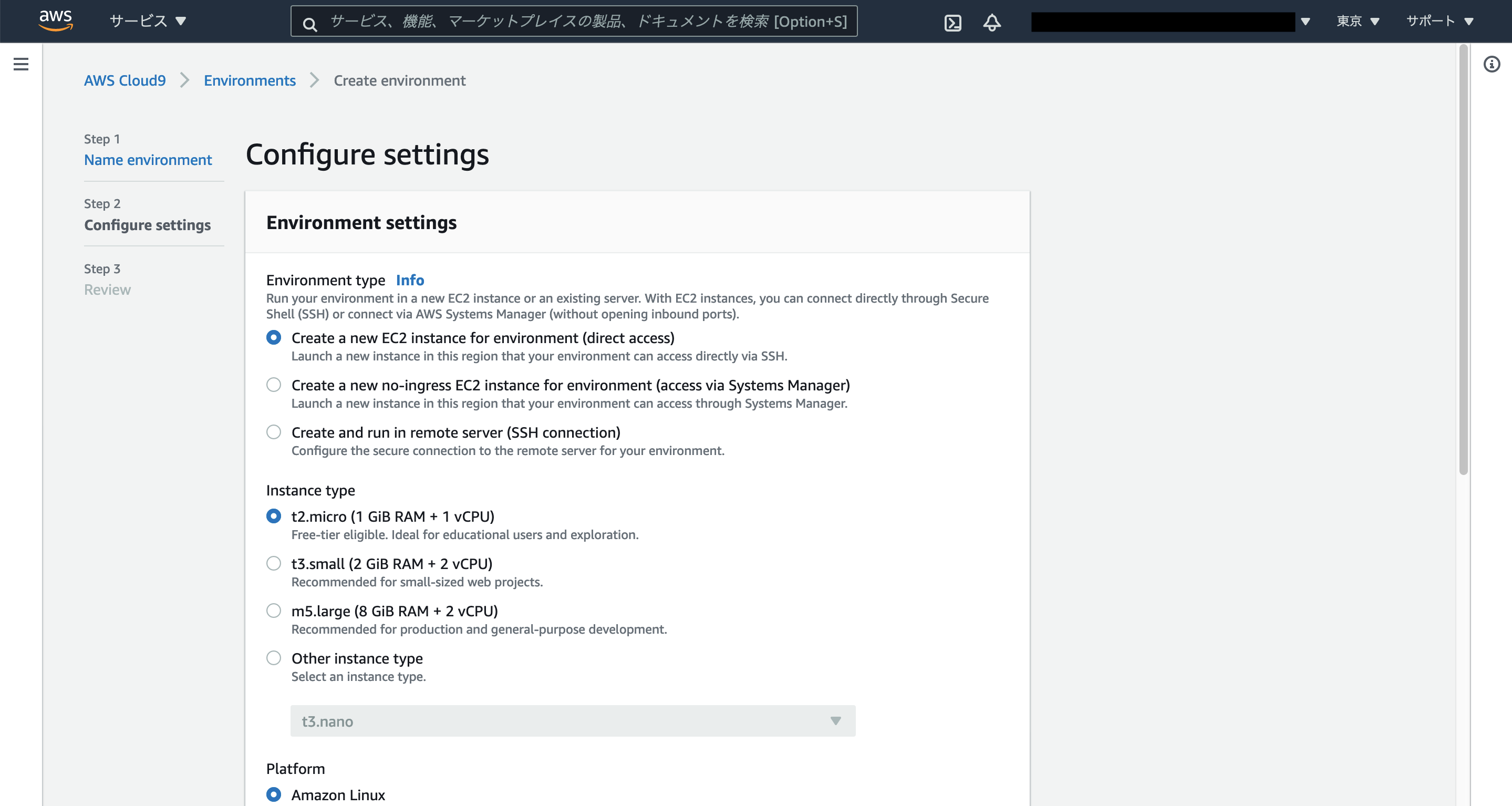Choose m5.large instance type

(274, 611)
